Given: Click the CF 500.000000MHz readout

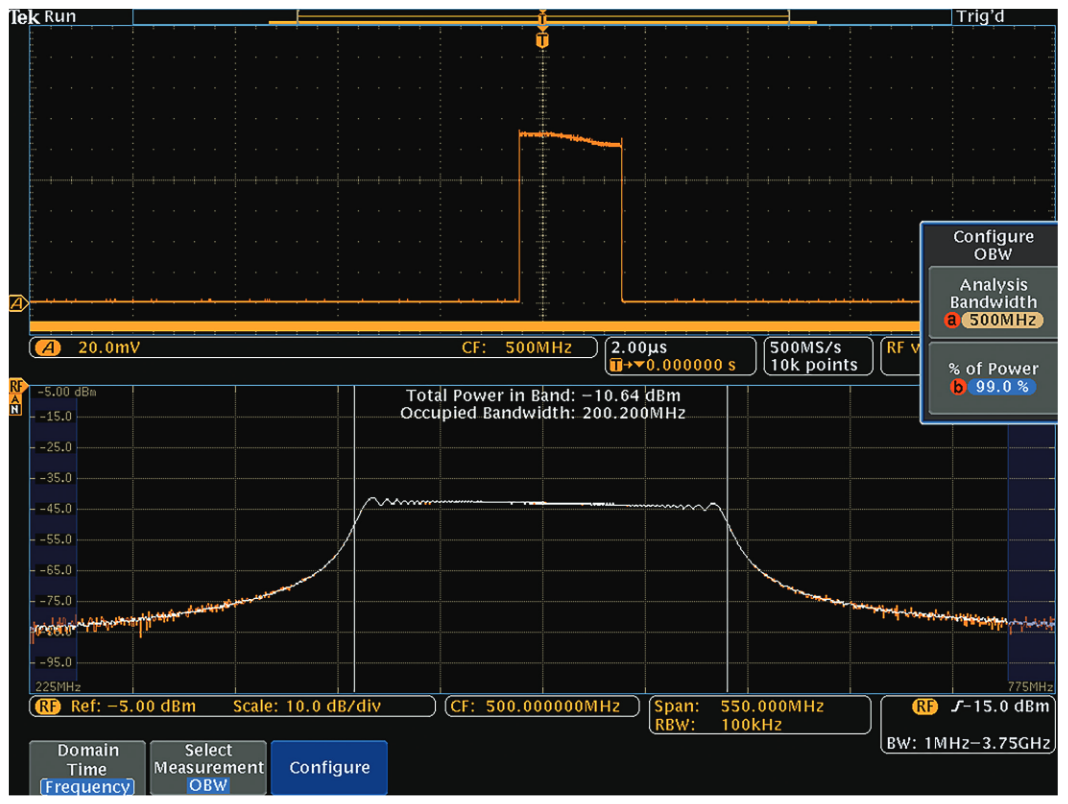Looking at the screenshot, I should point(541,706).
